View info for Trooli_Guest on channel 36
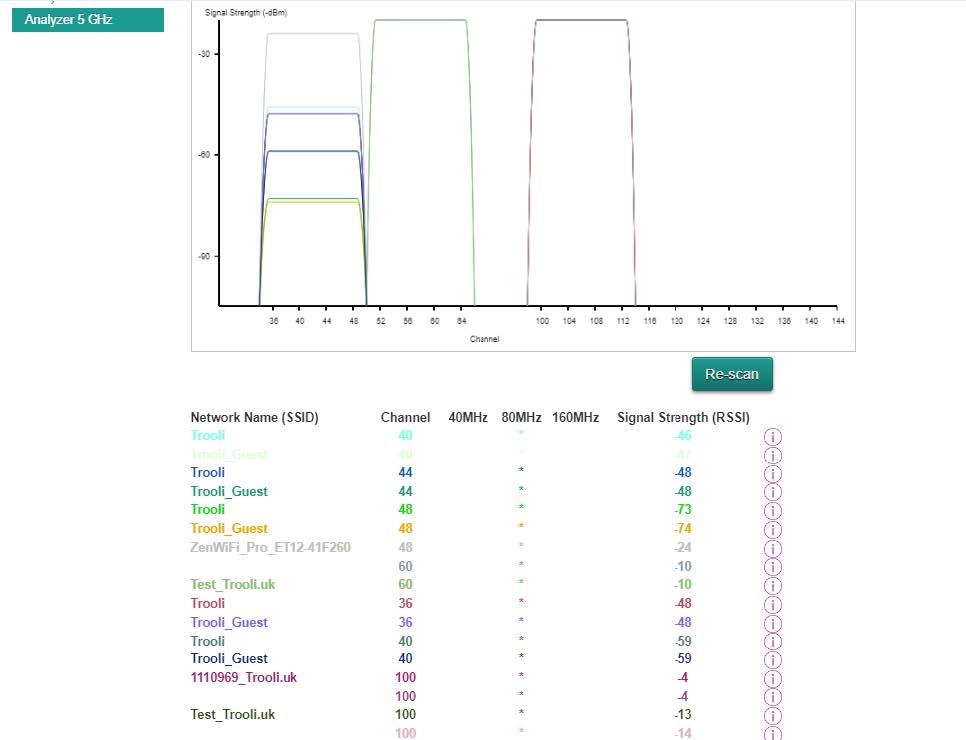The width and height of the screenshot is (966, 740). click(772, 622)
